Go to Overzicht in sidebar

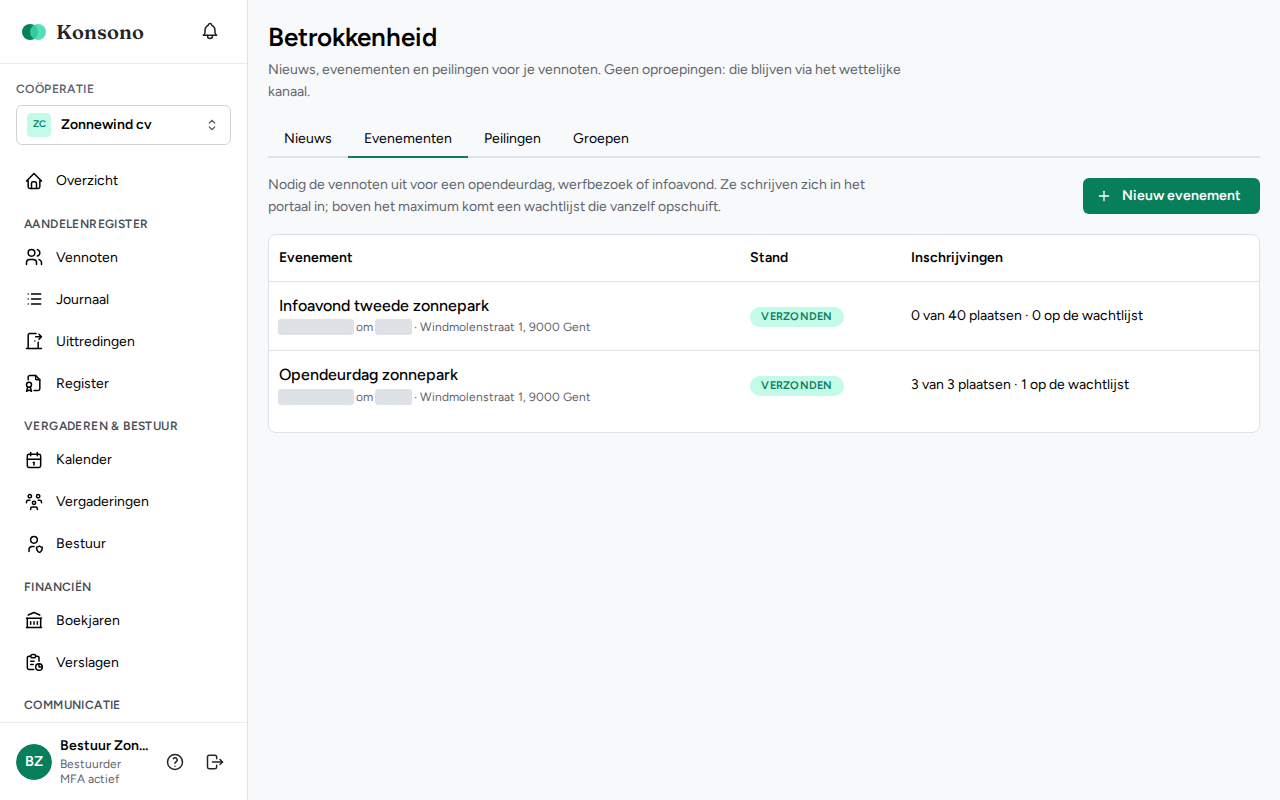click(x=123, y=181)
